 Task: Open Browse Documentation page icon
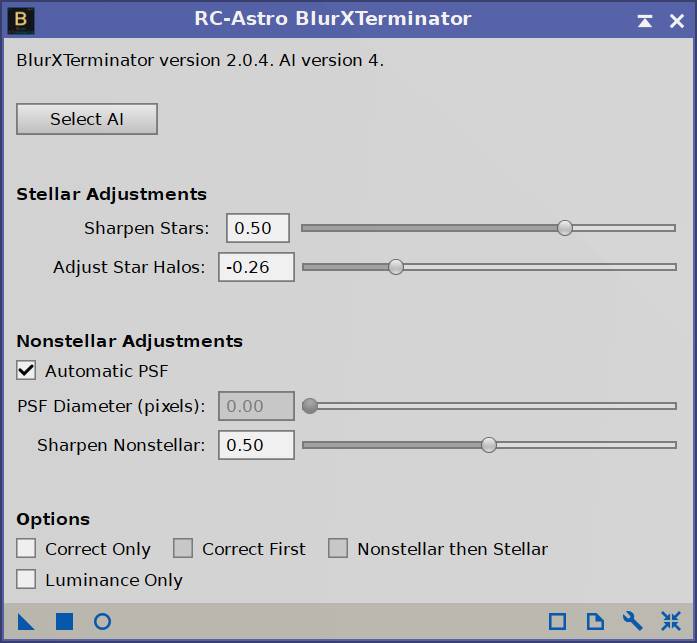point(595,621)
